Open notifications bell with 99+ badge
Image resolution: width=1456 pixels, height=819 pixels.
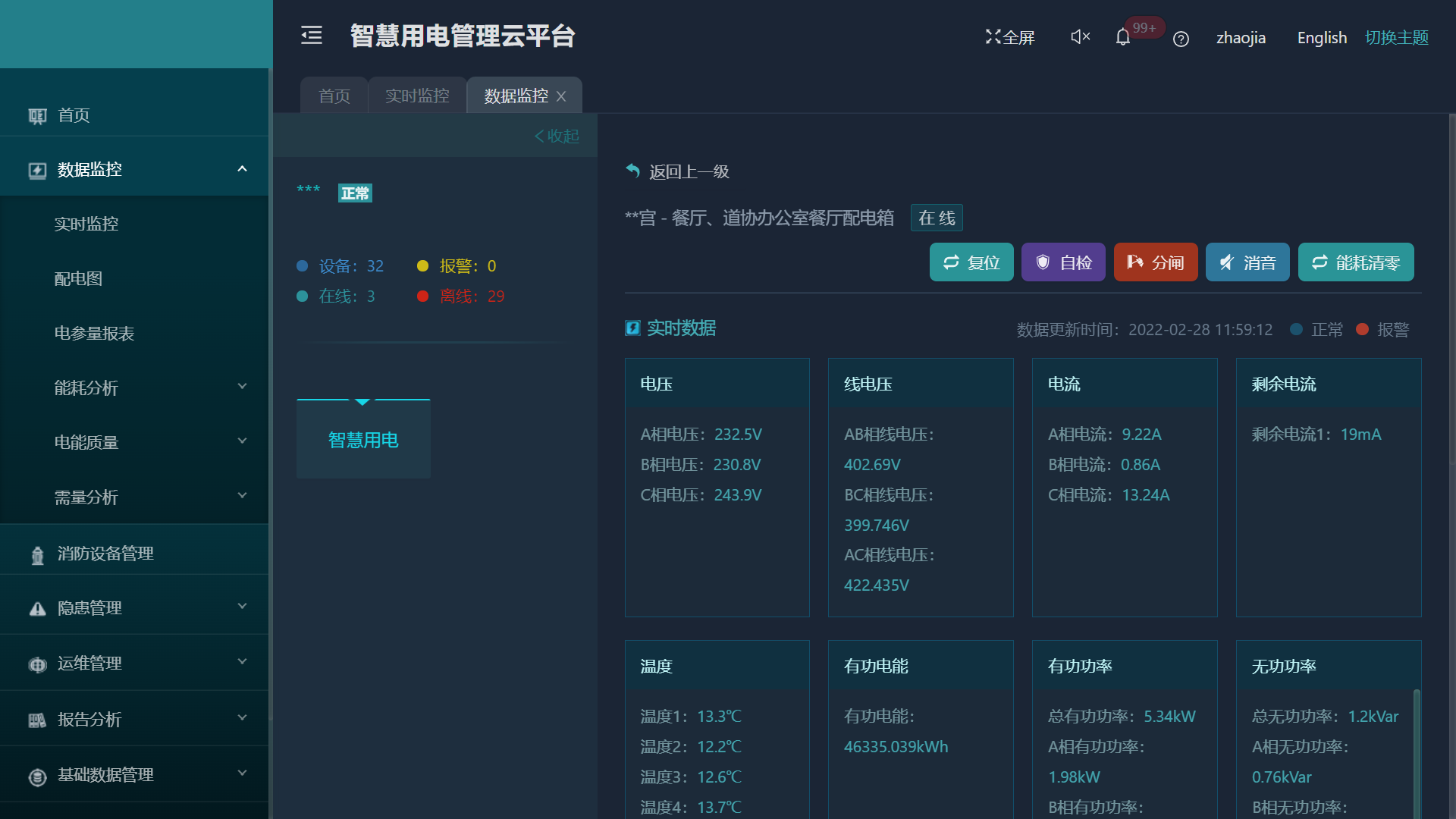(1123, 37)
